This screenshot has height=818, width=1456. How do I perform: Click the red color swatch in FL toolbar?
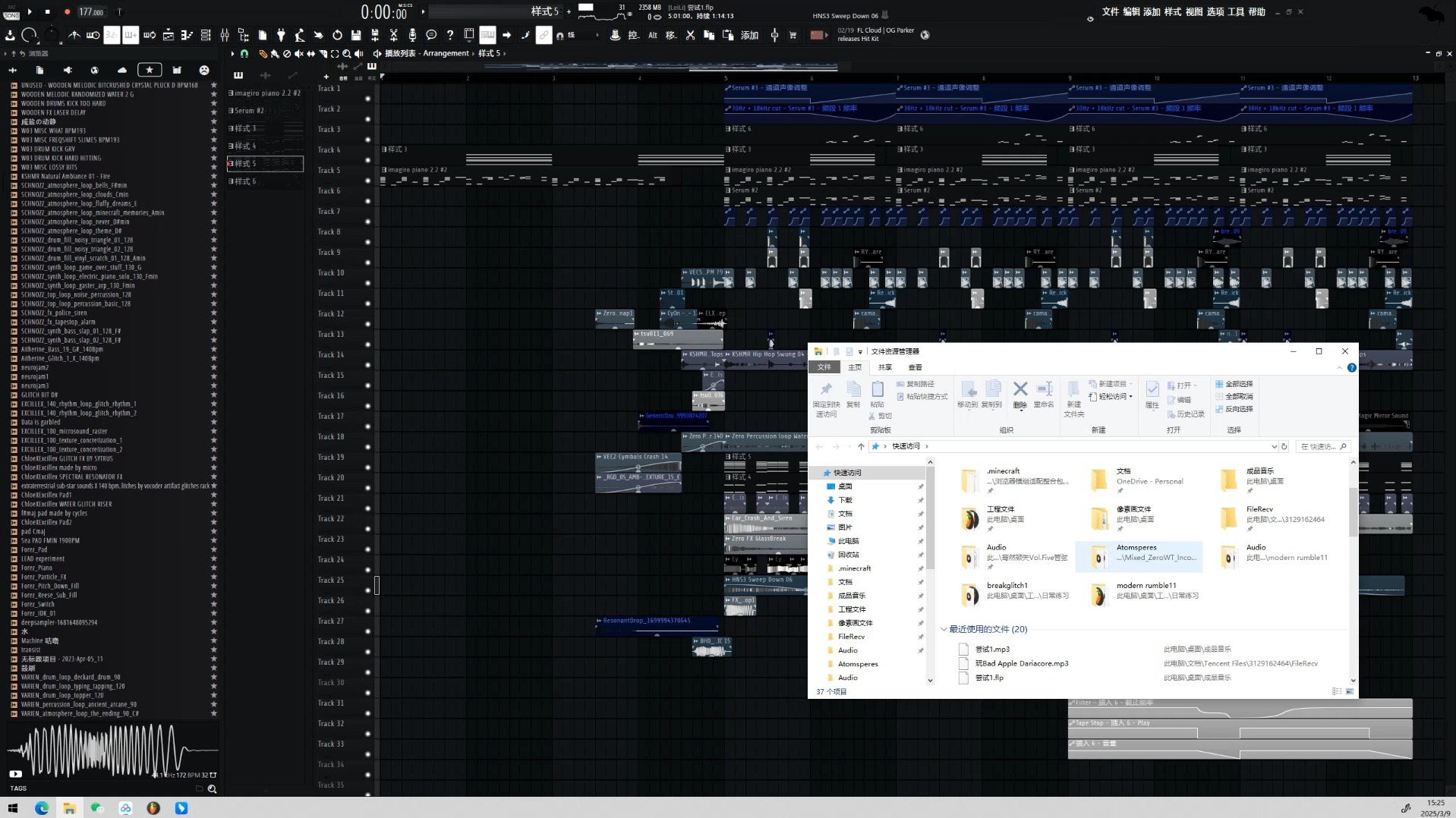[818, 35]
